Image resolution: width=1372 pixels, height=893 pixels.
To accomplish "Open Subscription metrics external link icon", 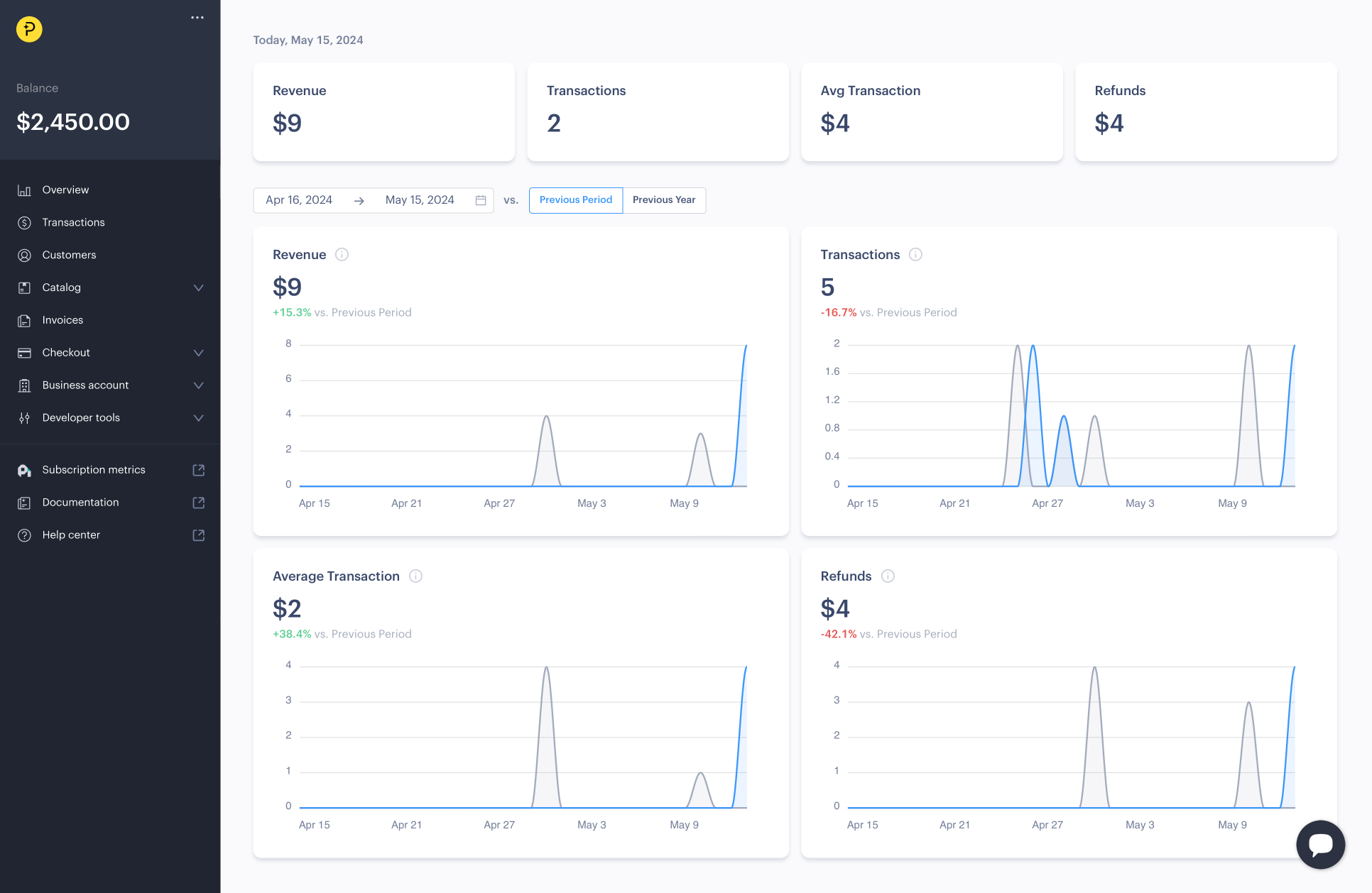I will click(x=199, y=470).
